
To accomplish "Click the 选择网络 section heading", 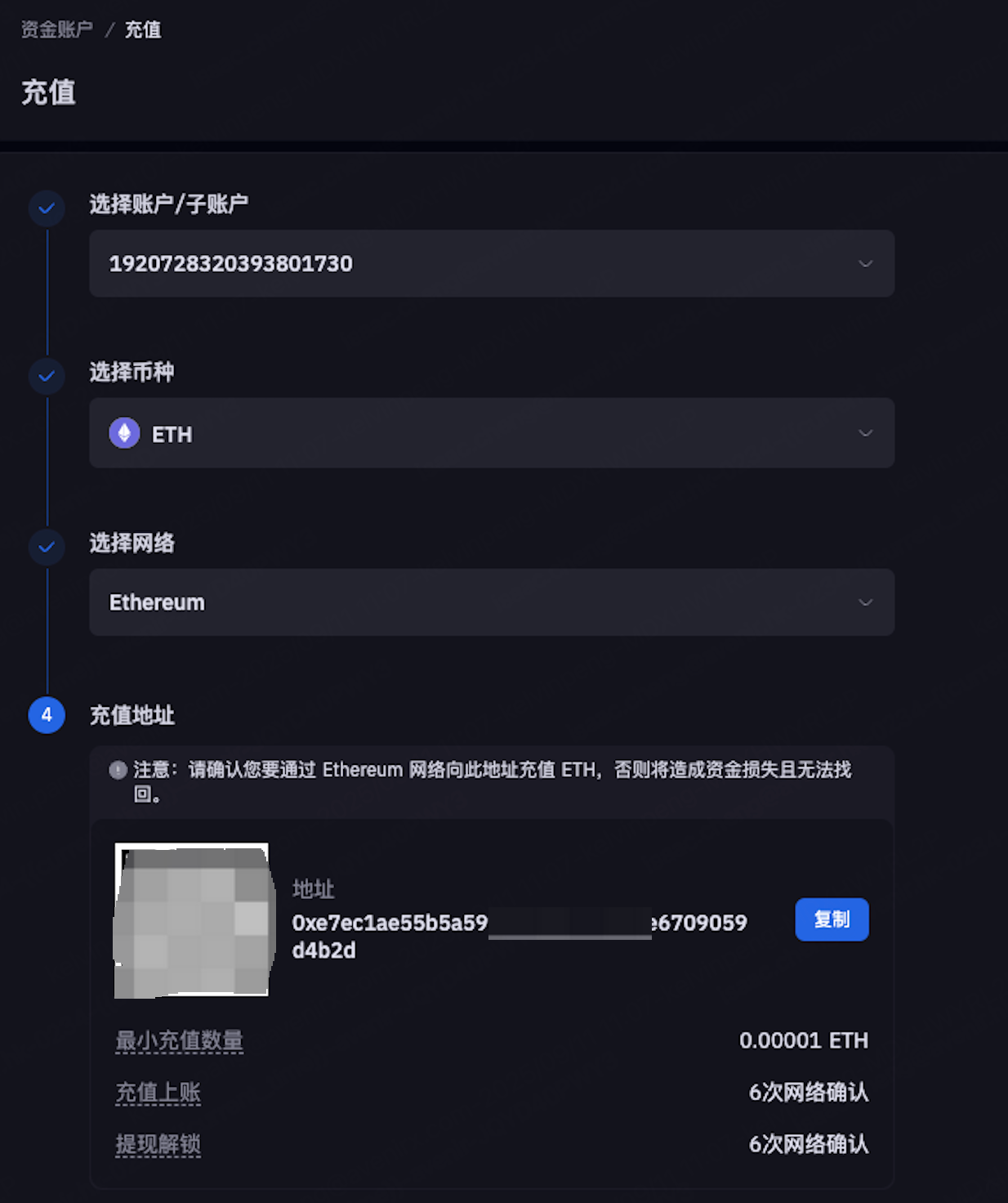I will click(x=132, y=543).
